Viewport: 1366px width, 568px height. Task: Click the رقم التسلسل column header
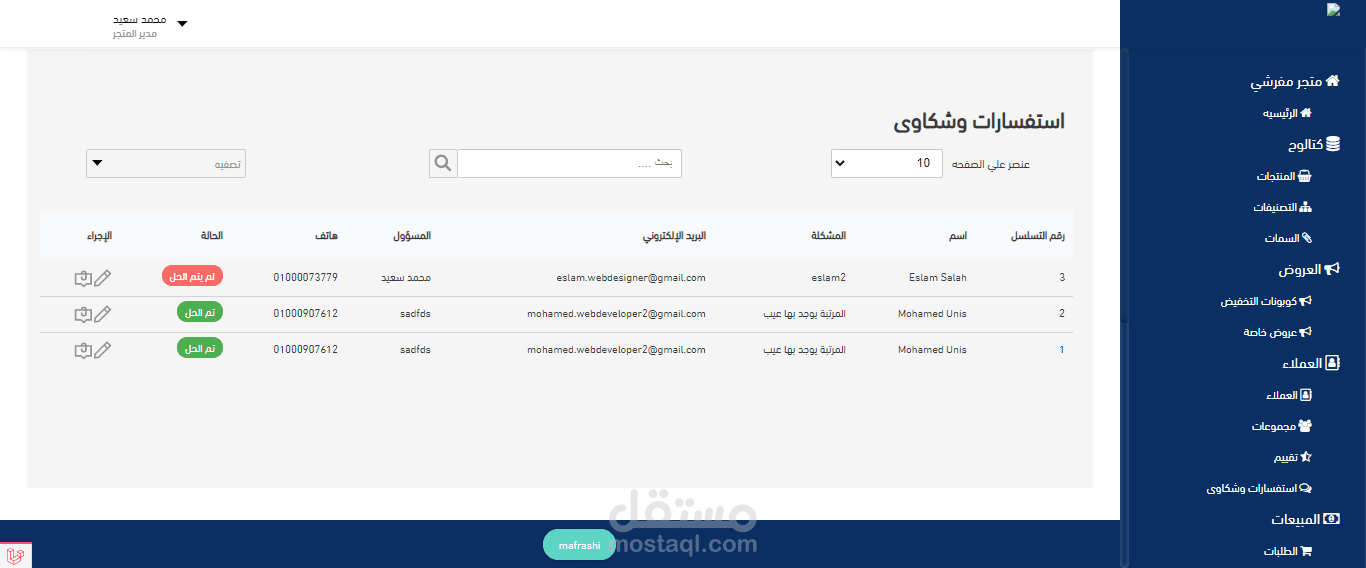point(1038,236)
